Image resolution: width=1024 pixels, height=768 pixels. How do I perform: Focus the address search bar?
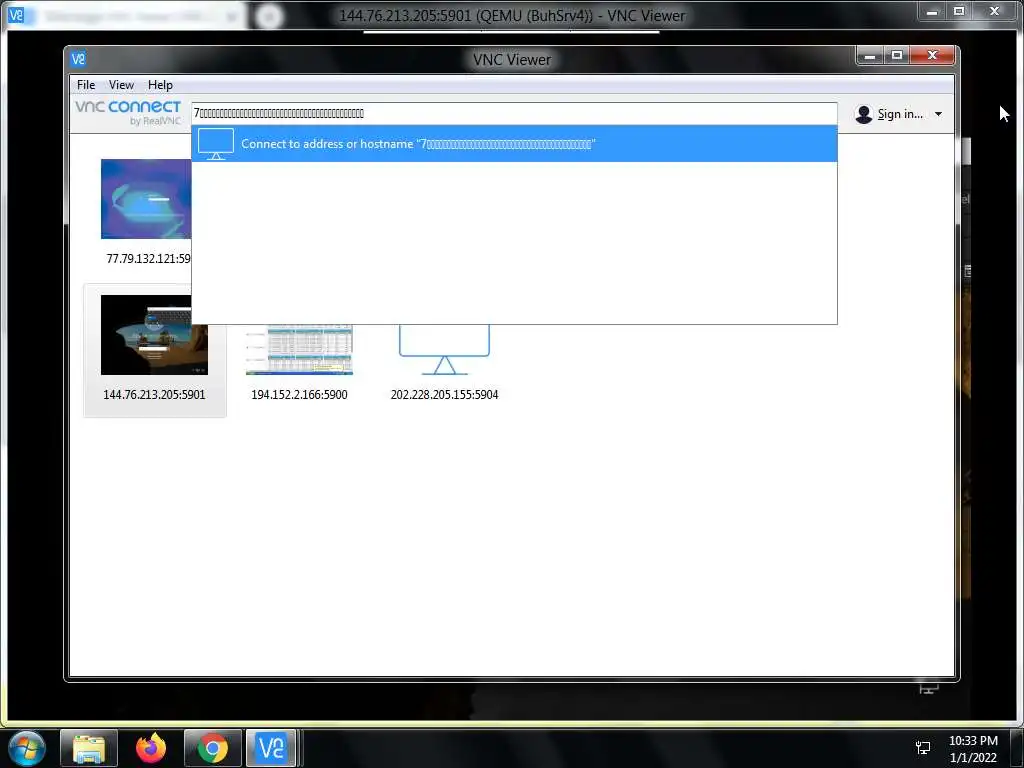(x=514, y=113)
